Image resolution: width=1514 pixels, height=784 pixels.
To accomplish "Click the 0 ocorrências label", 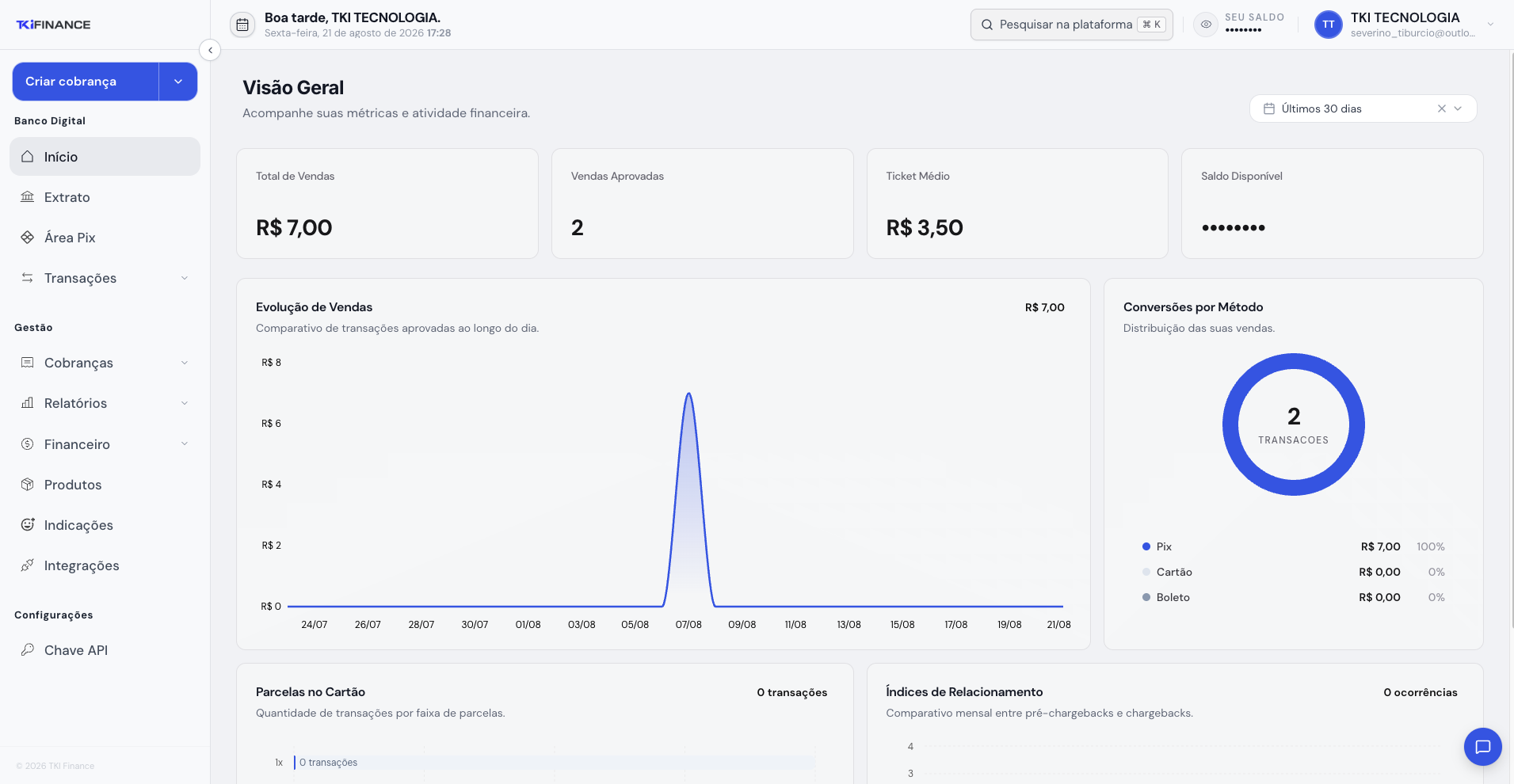I will pyautogui.click(x=1421, y=692).
